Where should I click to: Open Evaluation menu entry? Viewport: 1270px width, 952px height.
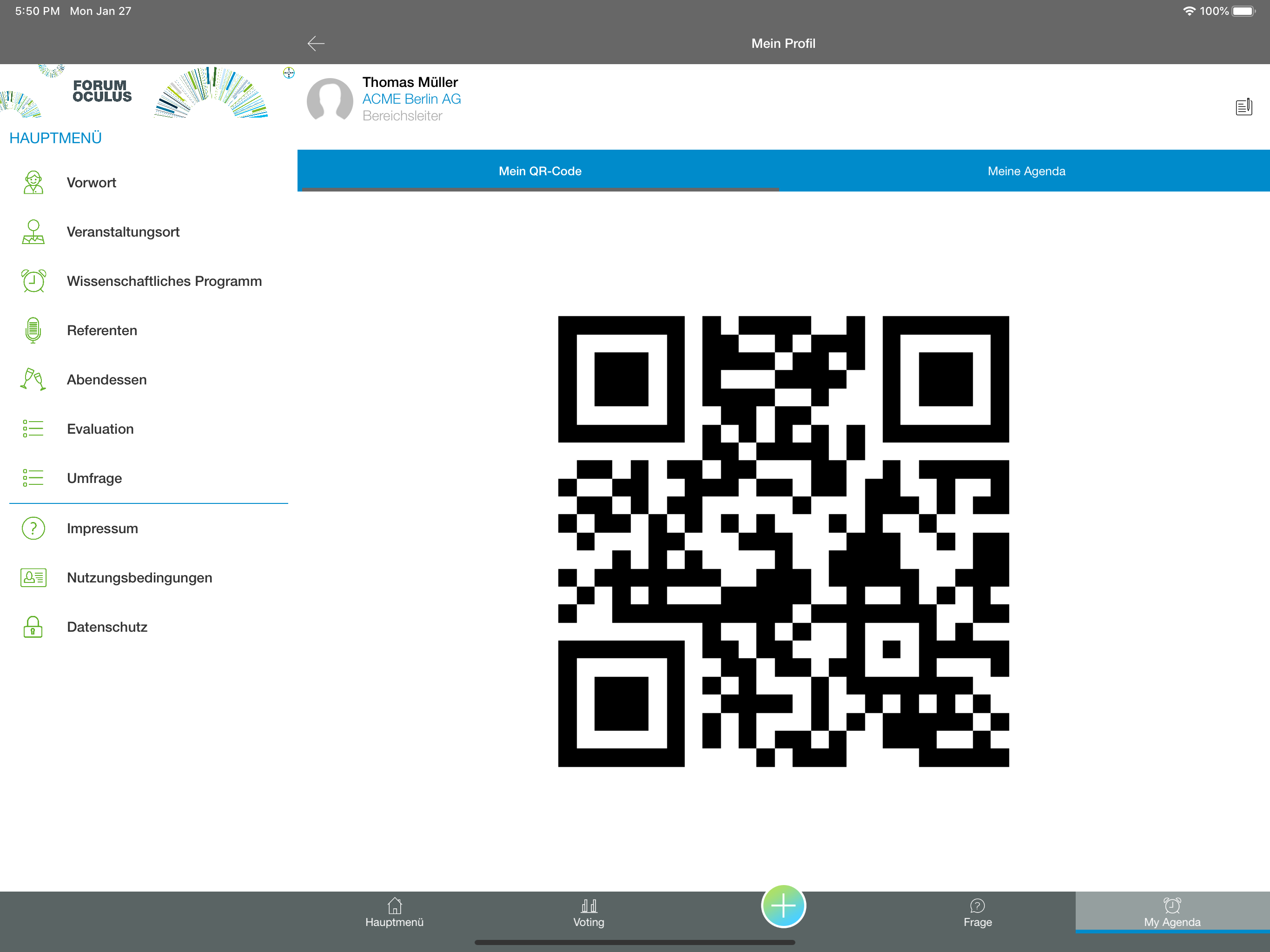tap(148, 429)
